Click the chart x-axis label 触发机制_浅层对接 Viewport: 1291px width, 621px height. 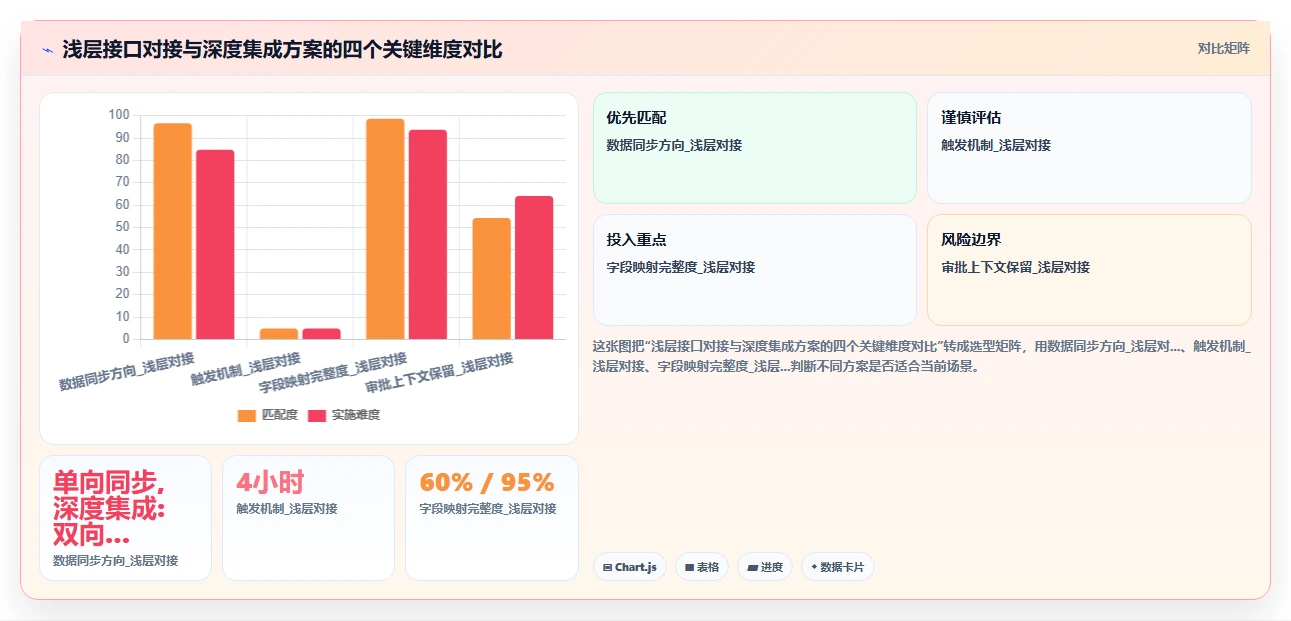246,369
